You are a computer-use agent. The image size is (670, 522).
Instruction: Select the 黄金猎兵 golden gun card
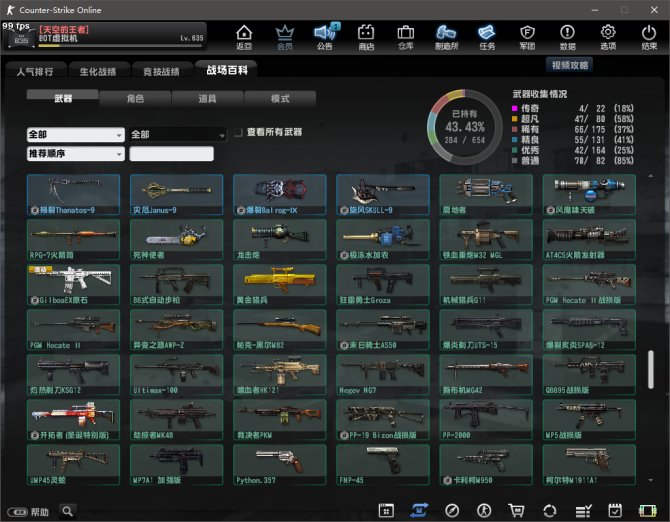coord(280,284)
